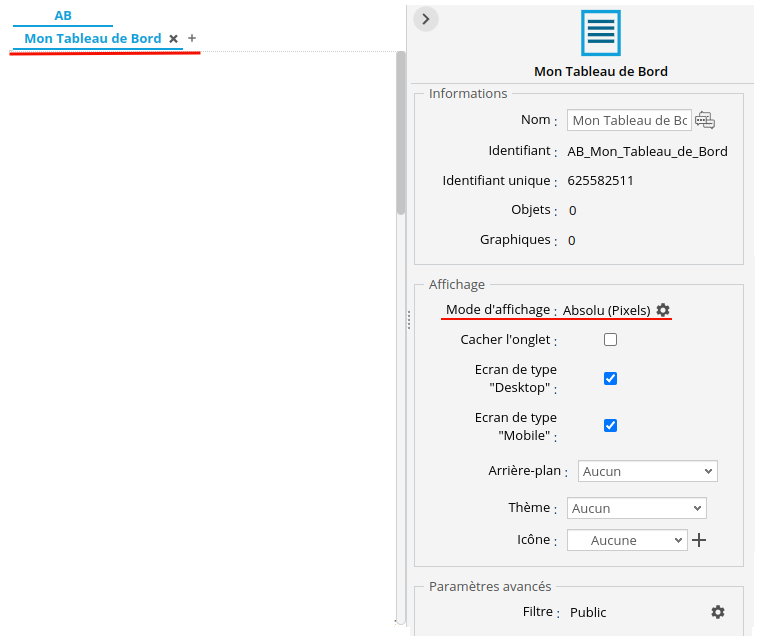The width and height of the screenshot is (760, 638).
Task: Uncheck Ecran de type Mobile checkbox
Action: (x=610, y=425)
